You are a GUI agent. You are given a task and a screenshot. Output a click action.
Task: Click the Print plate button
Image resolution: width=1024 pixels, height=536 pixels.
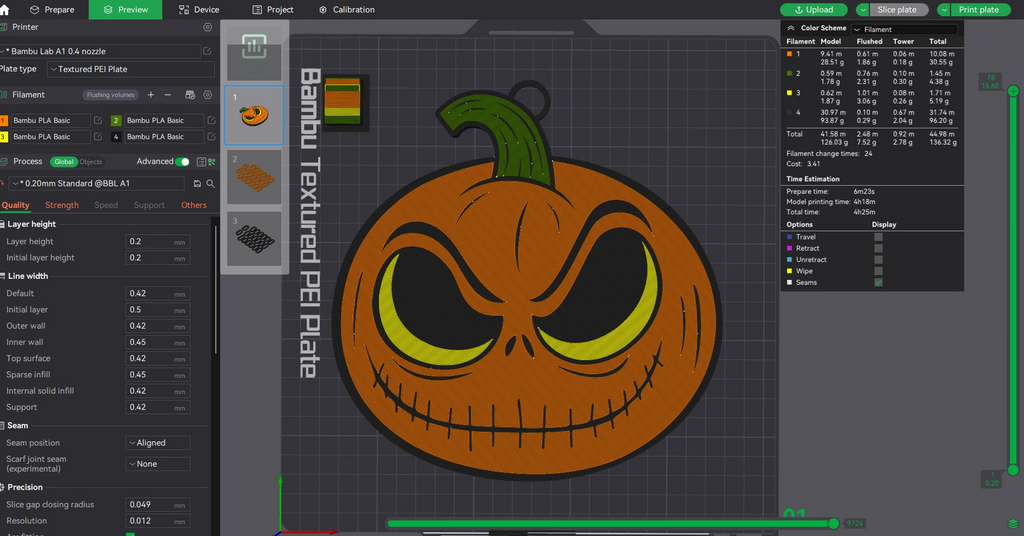coord(978,10)
